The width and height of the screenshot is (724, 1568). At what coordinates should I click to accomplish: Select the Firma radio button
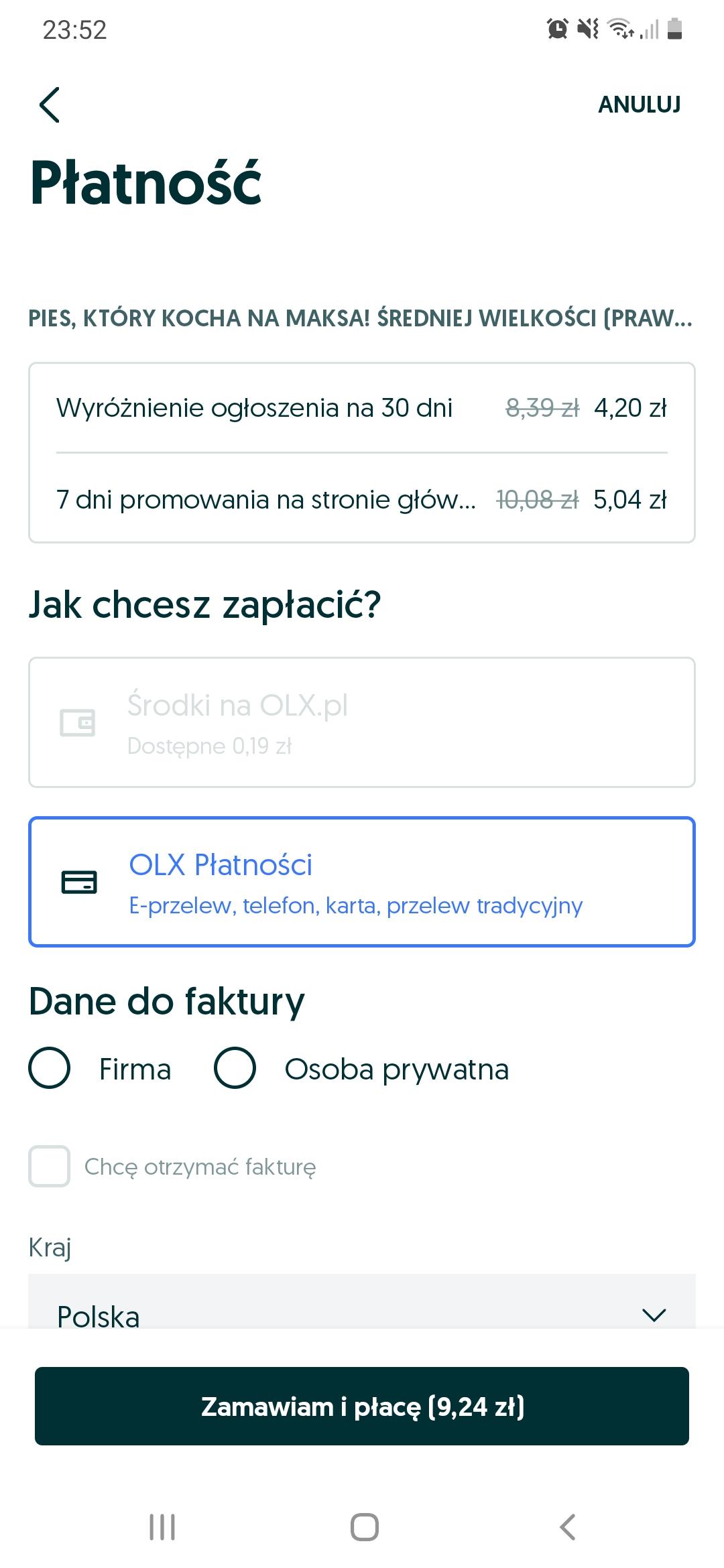tap(50, 1068)
